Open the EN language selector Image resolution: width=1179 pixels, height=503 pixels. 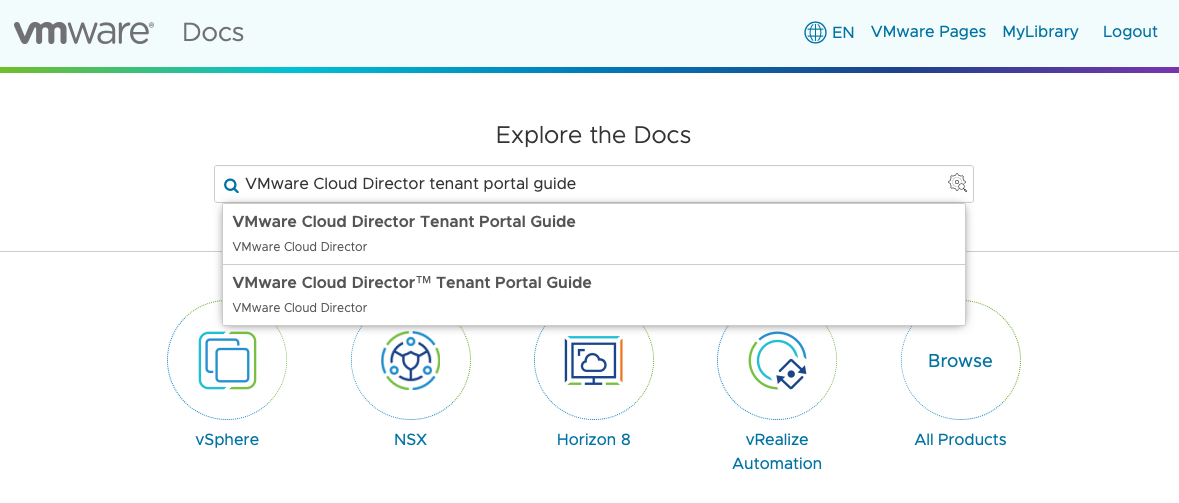(843, 32)
